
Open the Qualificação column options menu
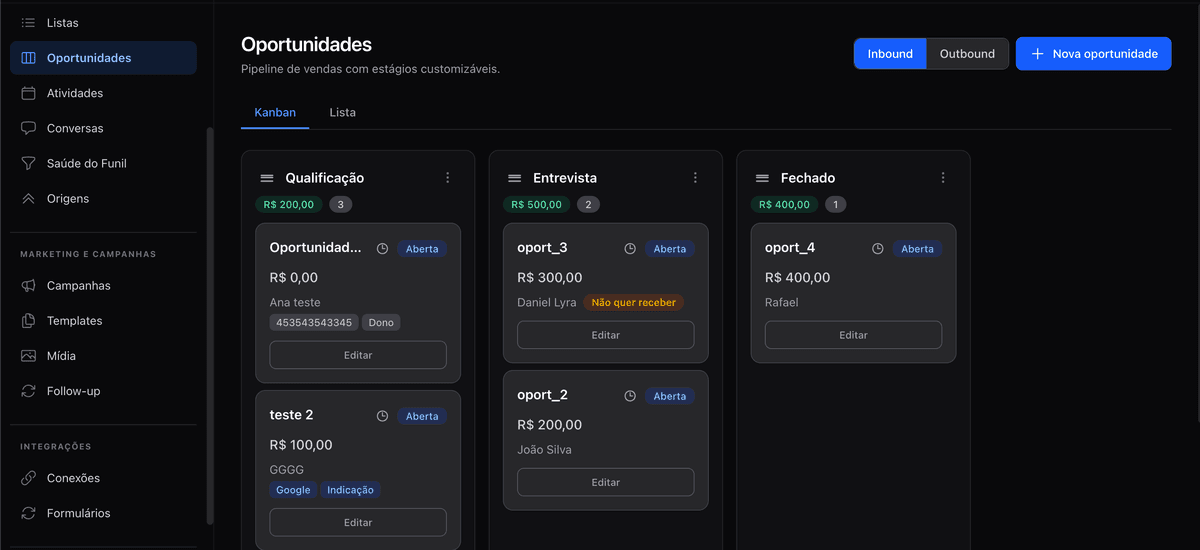pyautogui.click(x=447, y=178)
